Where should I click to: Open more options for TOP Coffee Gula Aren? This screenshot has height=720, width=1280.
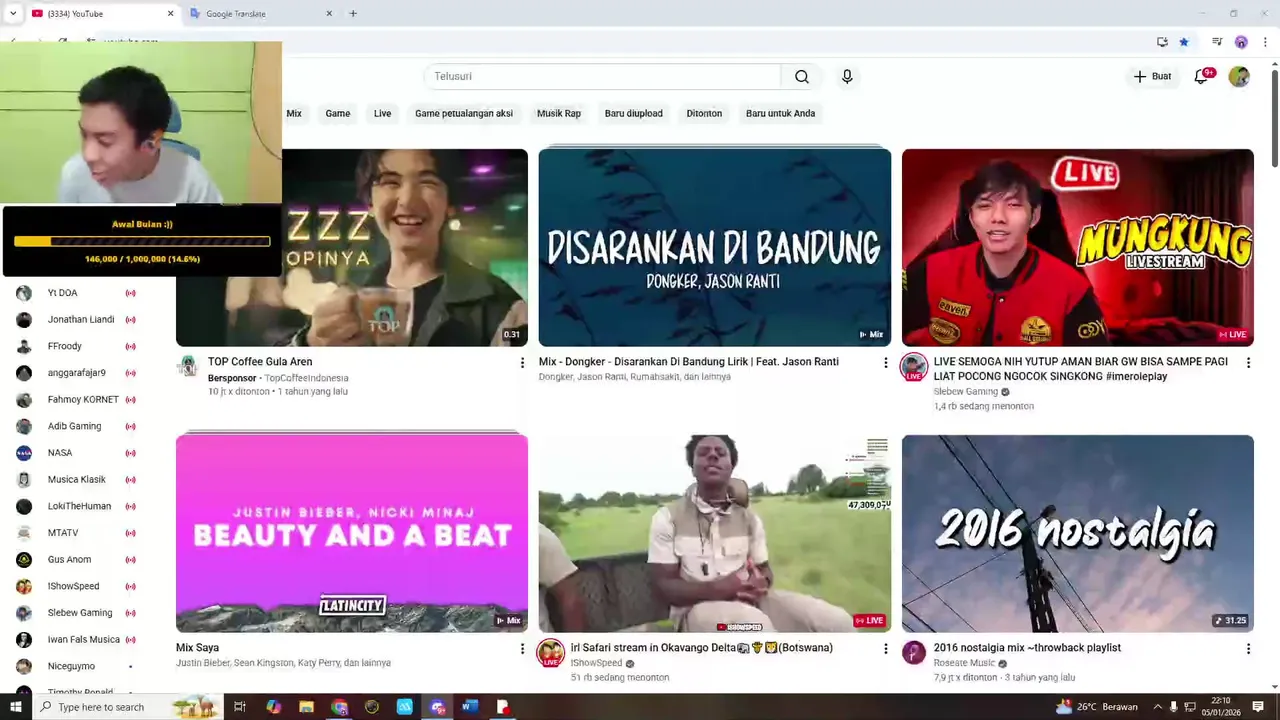point(522,363)
